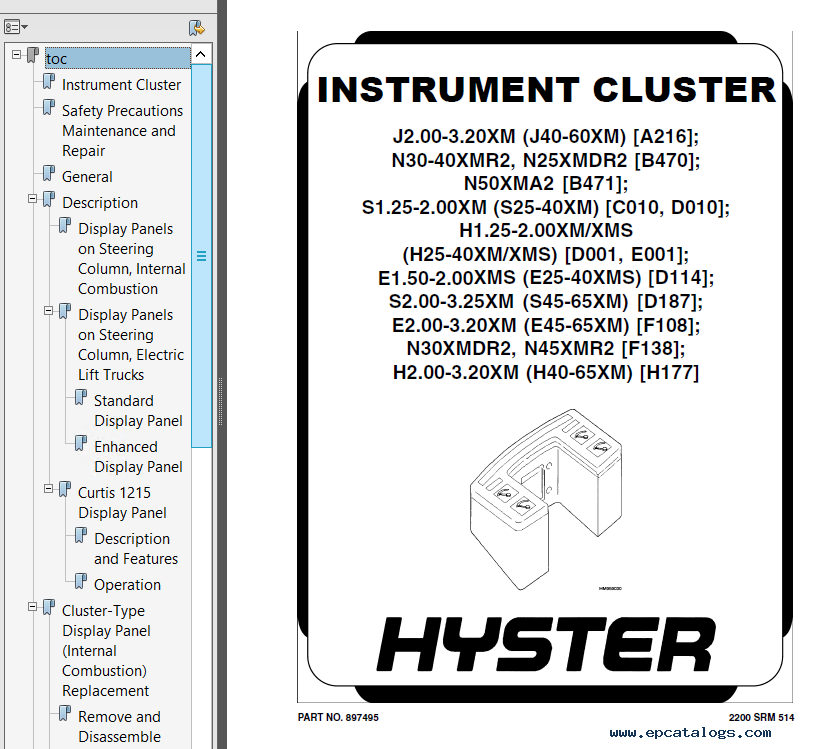Screen dimensions: 822x749
Task: Click the instrument cluster illustration on page
Action: pyautogui.click(x=546, y=499)
